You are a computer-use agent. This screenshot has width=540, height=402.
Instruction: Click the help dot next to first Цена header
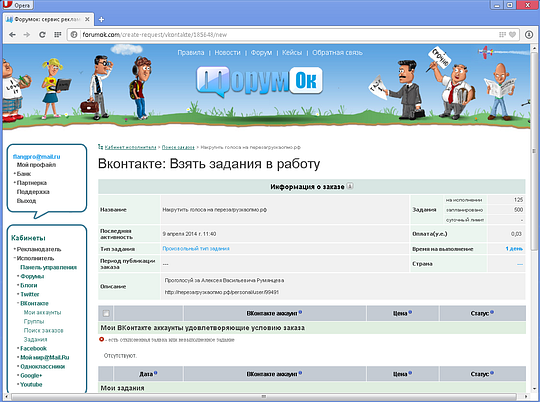[x=410, y=312]
